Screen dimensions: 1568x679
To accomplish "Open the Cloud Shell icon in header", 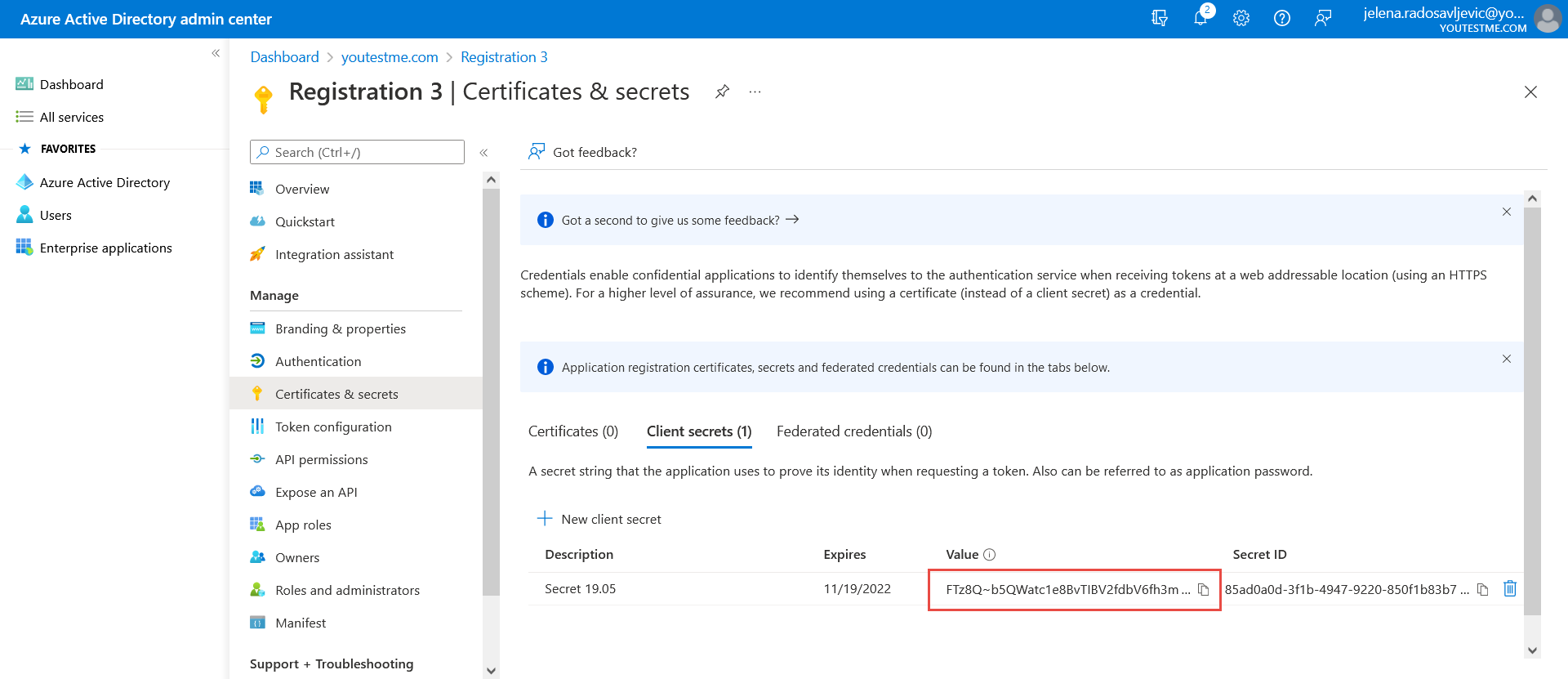I will 1160,18.
